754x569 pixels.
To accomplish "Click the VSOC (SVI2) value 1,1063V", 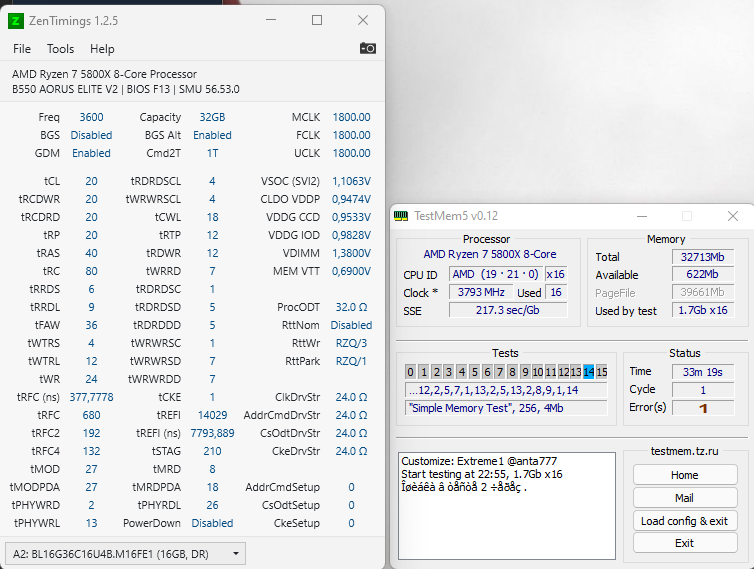I will [x=351, y=181].
